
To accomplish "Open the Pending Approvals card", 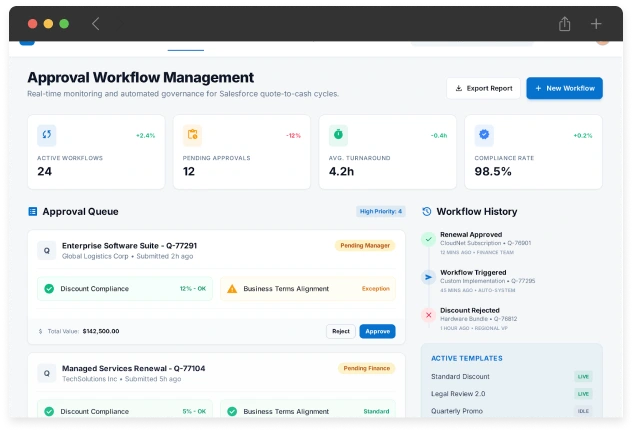I will point(242,152).
